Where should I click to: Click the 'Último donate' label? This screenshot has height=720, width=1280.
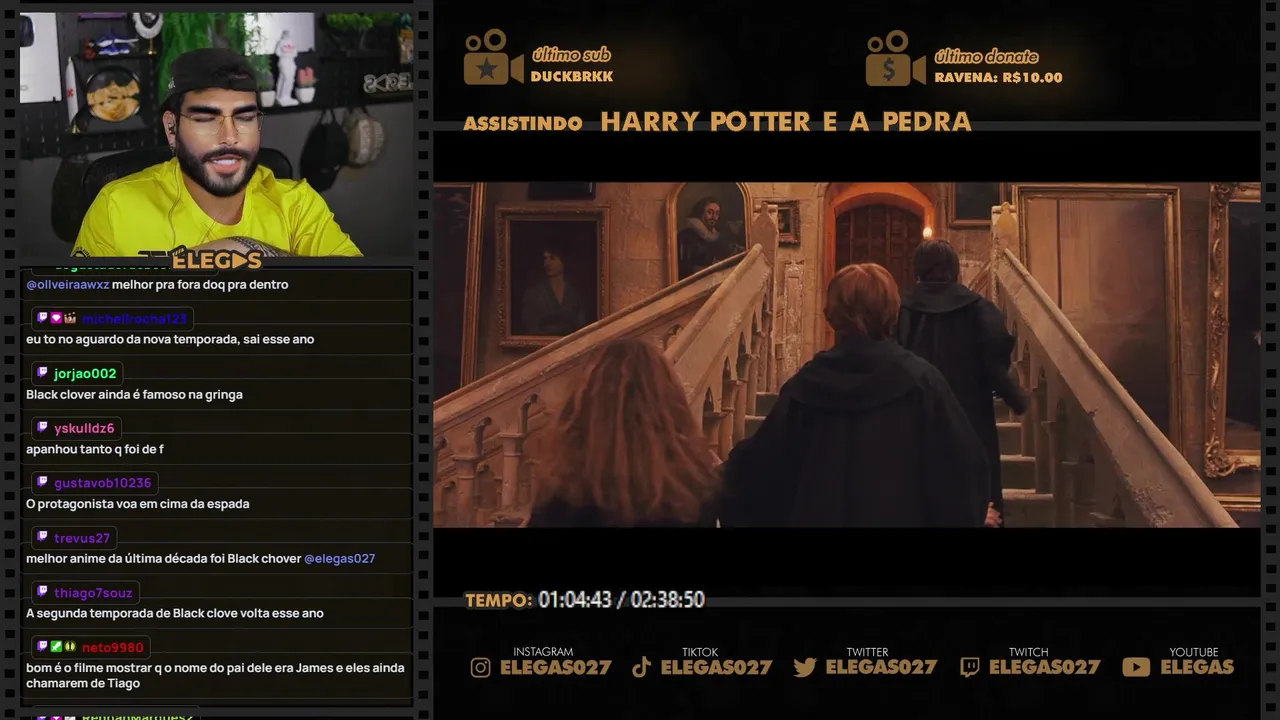pyautogui.click(x=987, y=57)
